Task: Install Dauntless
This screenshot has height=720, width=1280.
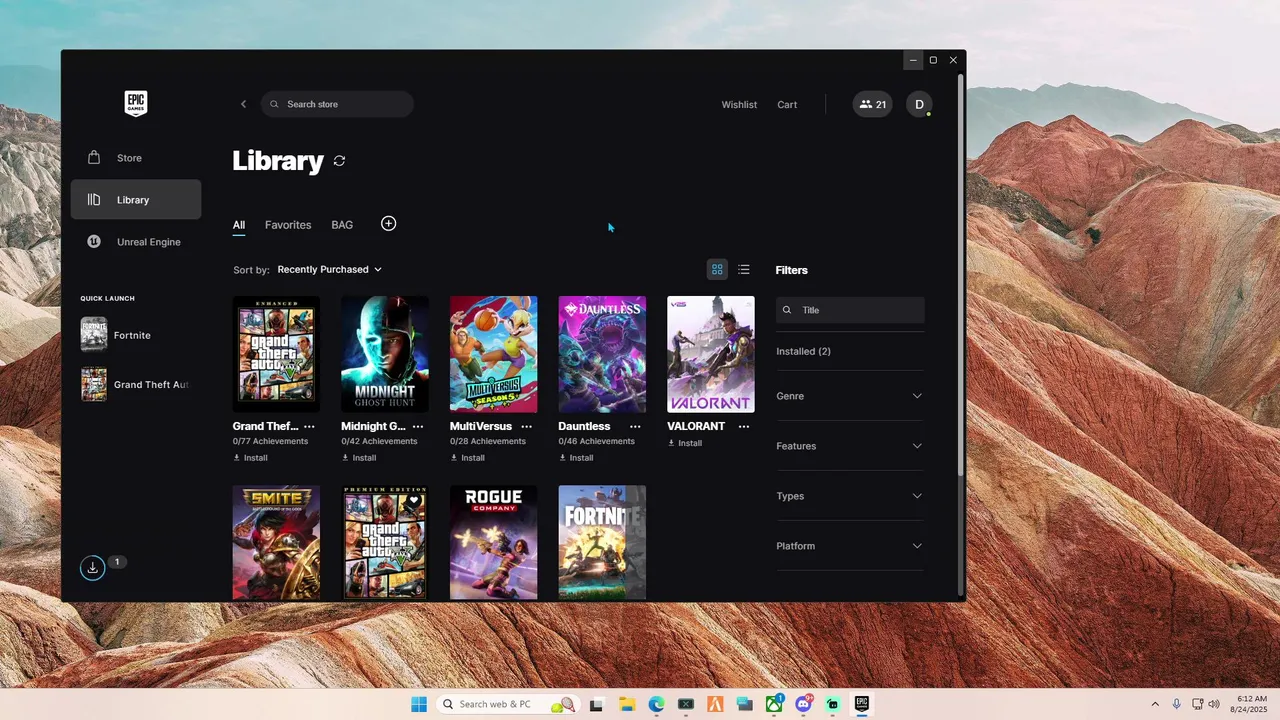Action: click(x=576, y=458)
